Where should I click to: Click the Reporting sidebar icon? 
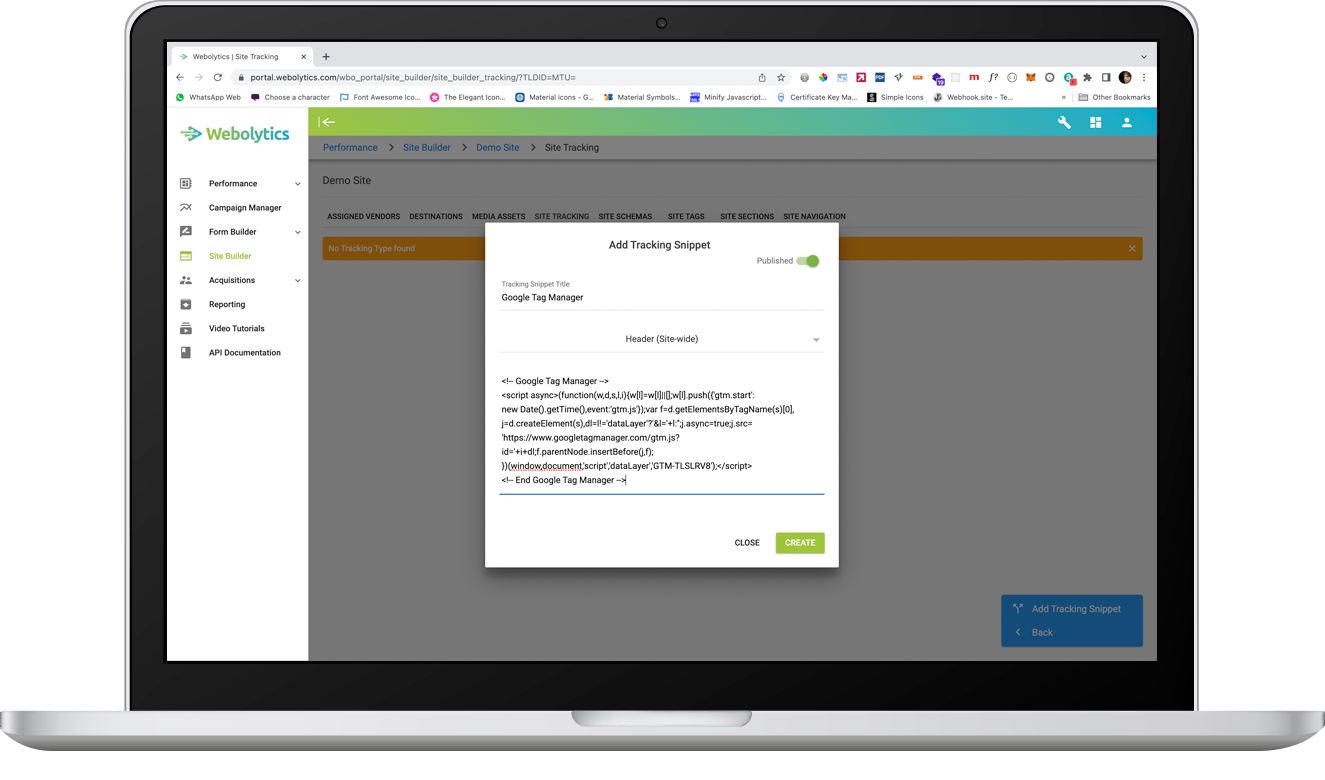(x=186, y=304)
